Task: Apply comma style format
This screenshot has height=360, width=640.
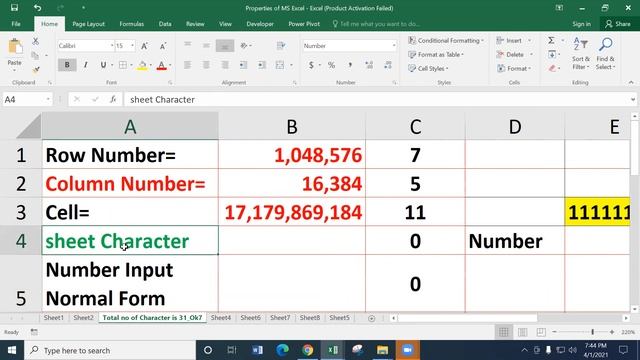Action: 350,65
